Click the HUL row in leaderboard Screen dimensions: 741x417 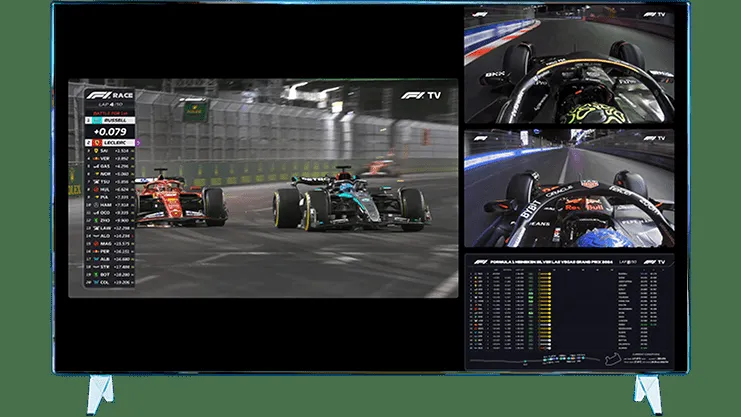coord(110,190)
